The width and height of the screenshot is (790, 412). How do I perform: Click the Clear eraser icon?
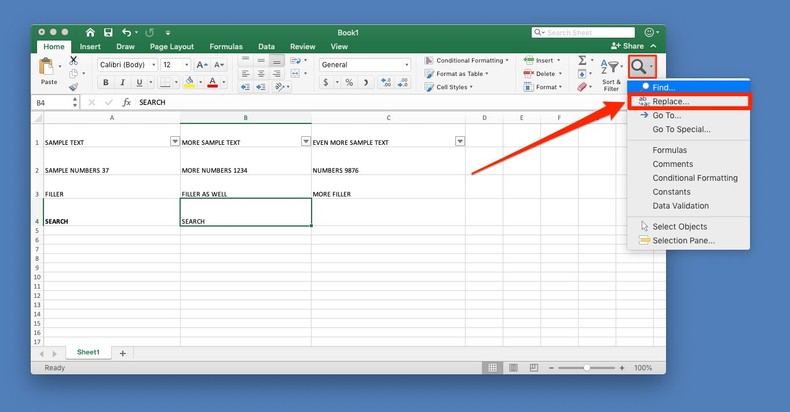[583, 88]
